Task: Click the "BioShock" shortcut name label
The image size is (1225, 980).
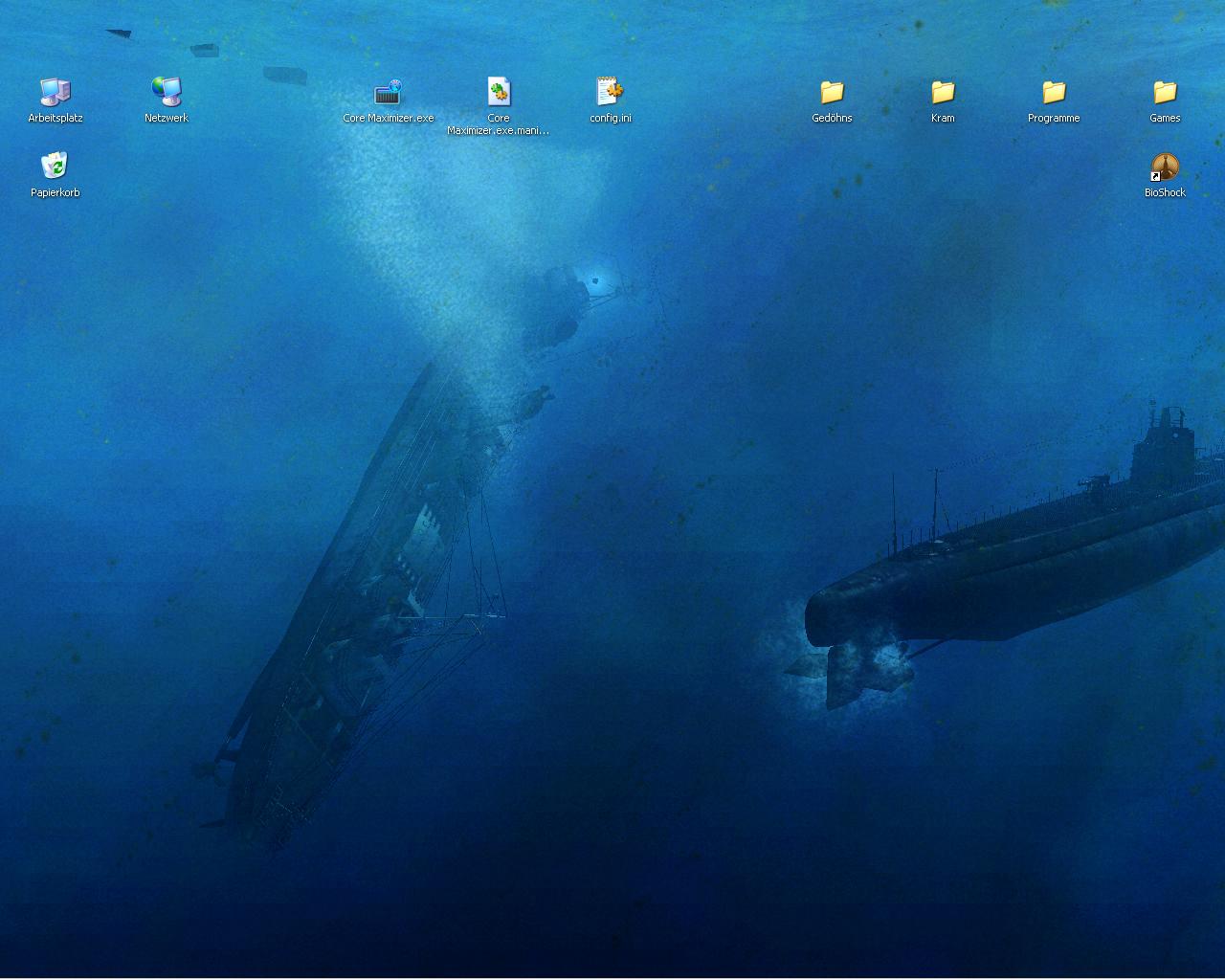Action: pyautogui.click(x=1165, y=193)
